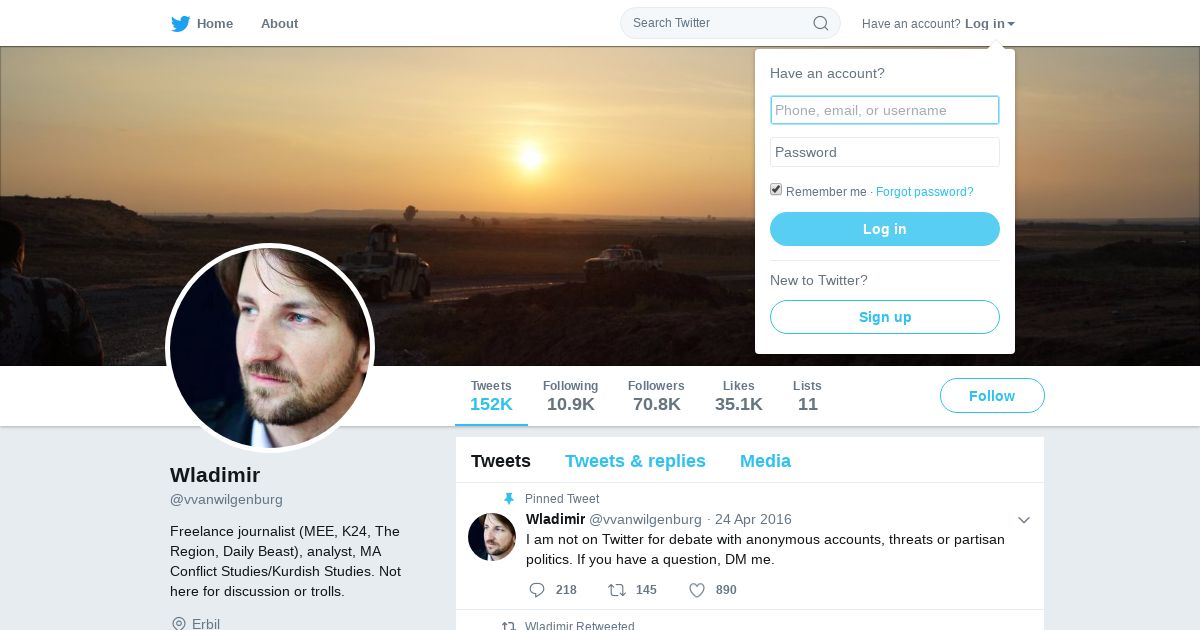Screen dimensions: 1200x630
Task: Open the Forgot password link
Action: (x=924, y=192)
